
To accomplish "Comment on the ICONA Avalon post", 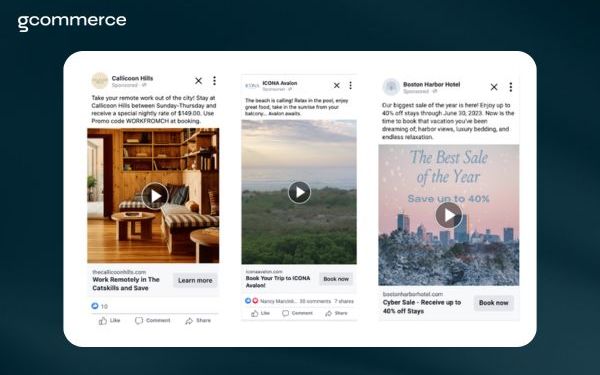I will 297,313.
